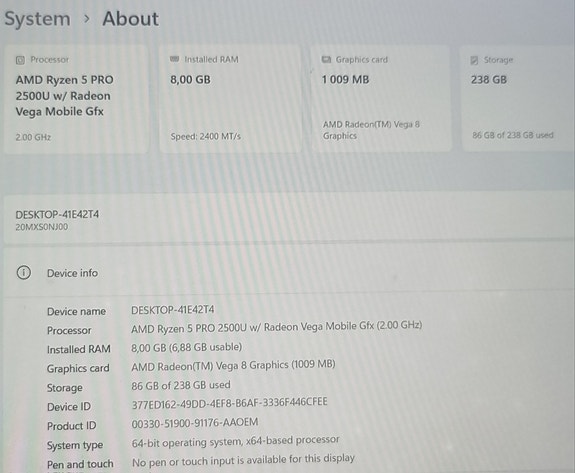Click the Product ID value 00330-51900-91176-AAOEM
This screenshot has height=473, width=575.
pos(195,423)
